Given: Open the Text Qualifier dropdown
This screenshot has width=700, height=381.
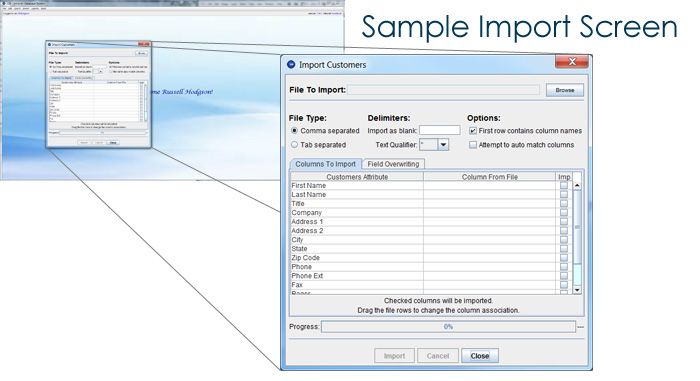Looking at the screenshot, I should tap(443, 145).
